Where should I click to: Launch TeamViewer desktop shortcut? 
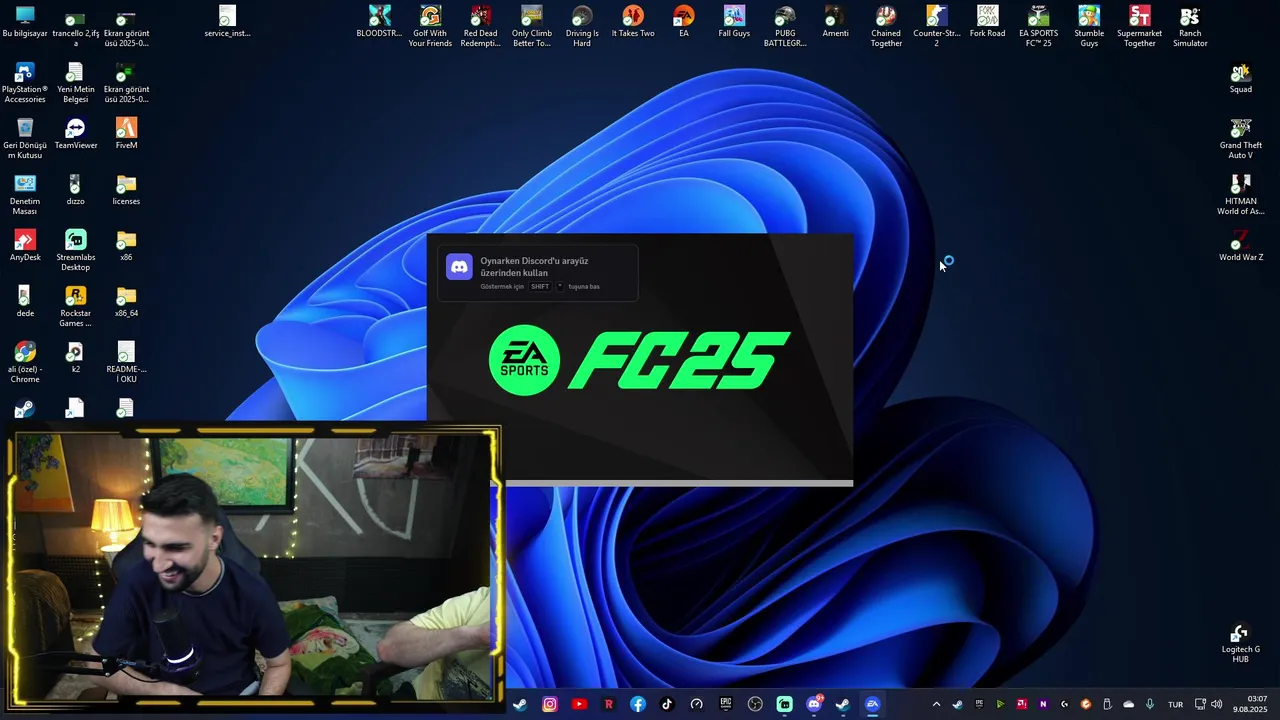(75, 134)
